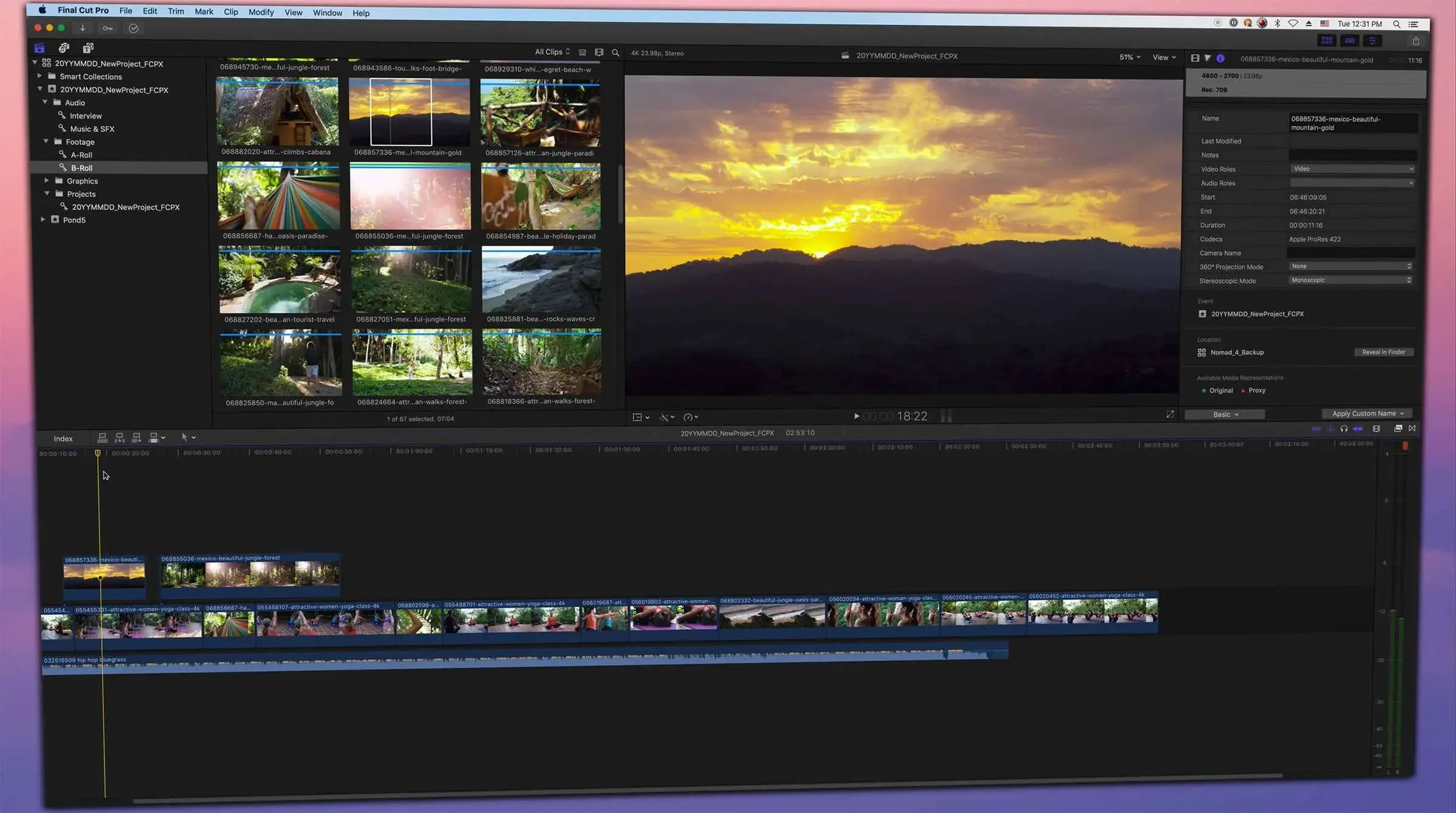
Task: Click the fullscreen icon in the viewer
Action: pos(1169,414)
